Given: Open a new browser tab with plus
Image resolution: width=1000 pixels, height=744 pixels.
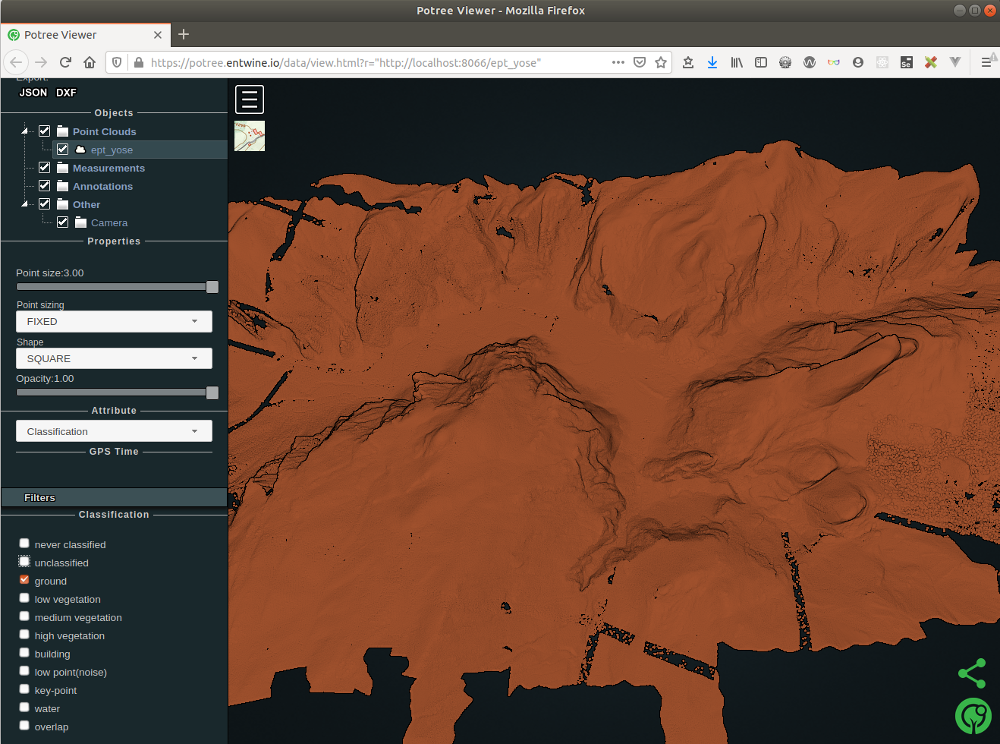Looking at the screenshot, I should point(184,34).
